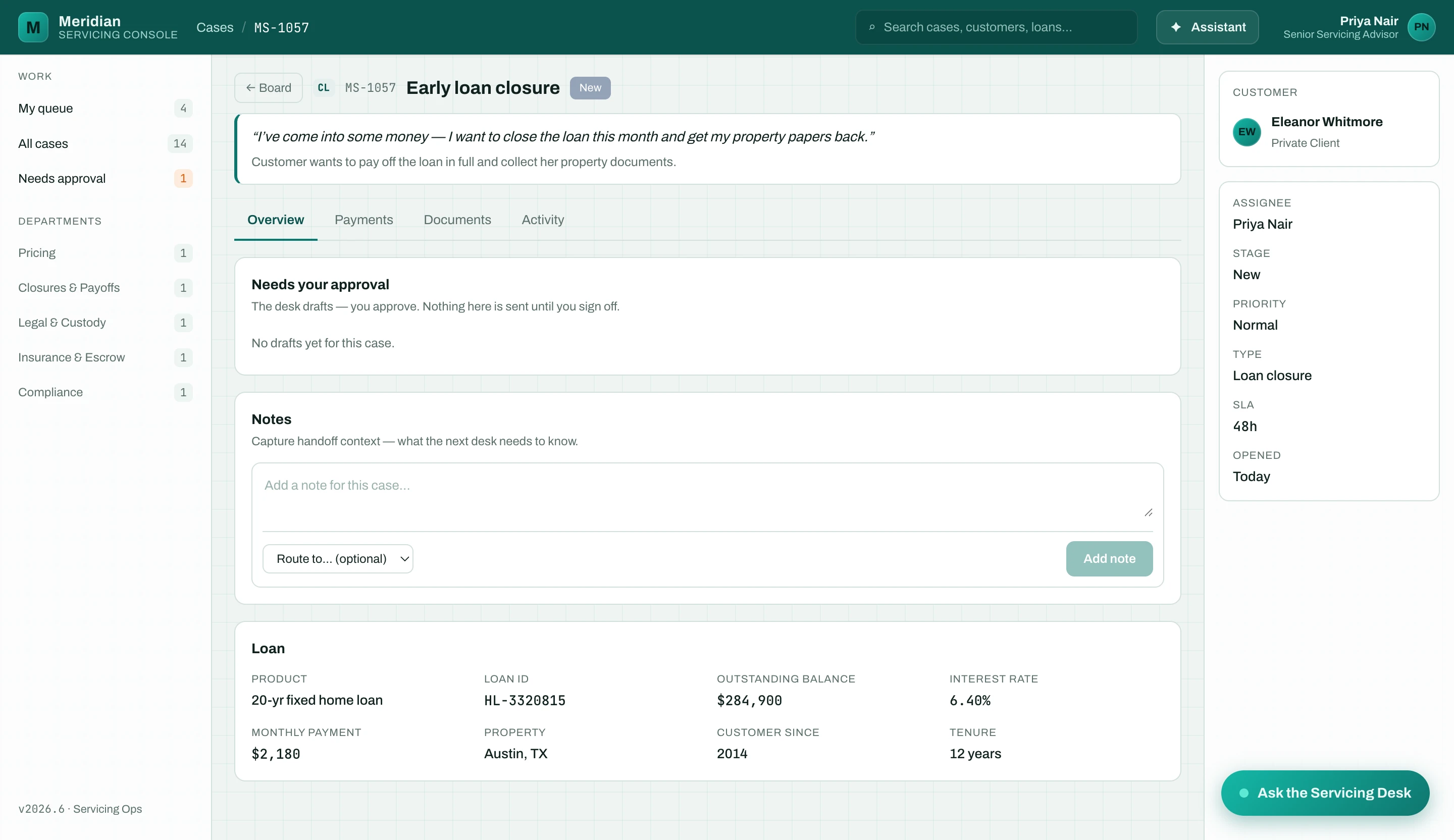The width and height of the screenshot is (1454, 840).
Task: Click Priya Nair profile name in header
Action: [x=1369, y=21]
